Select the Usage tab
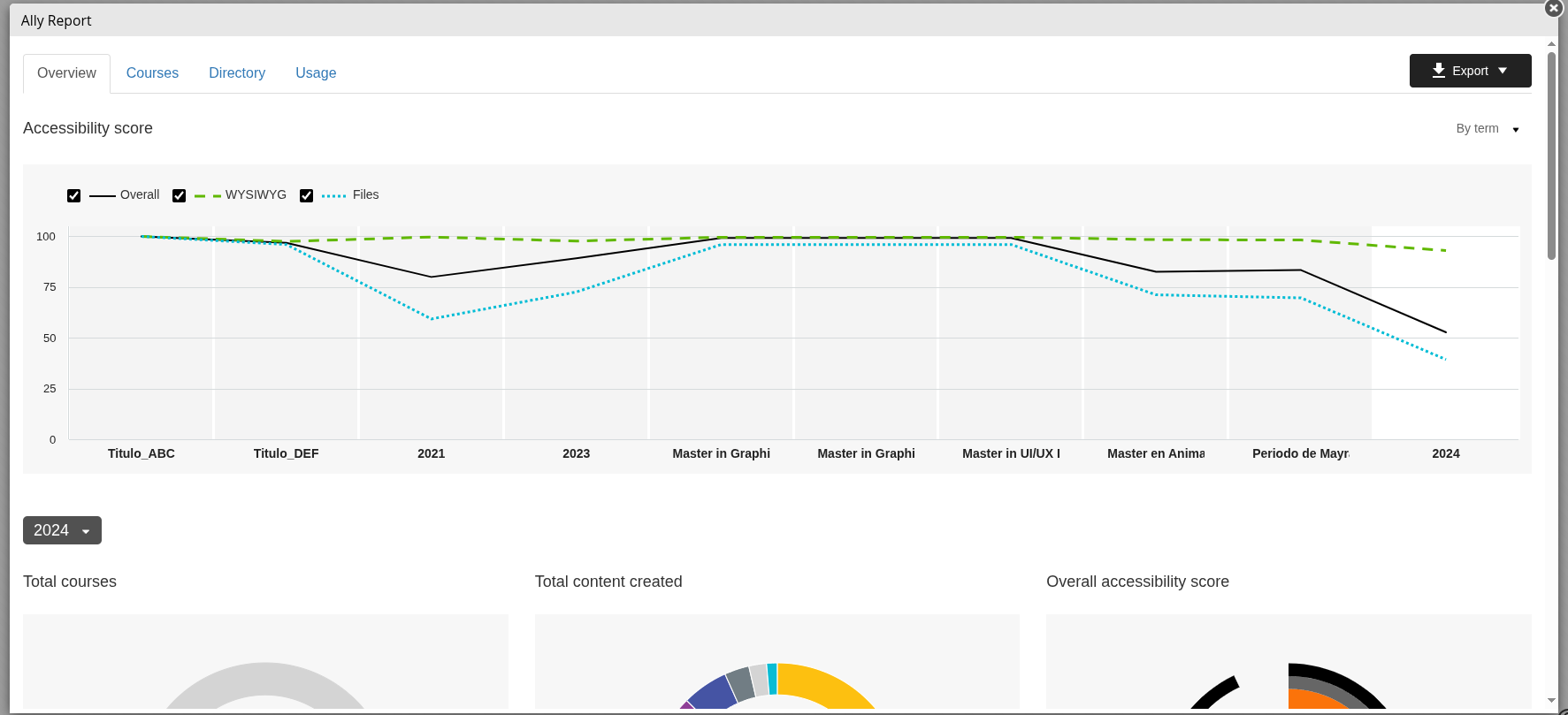The height and width of the screenshot is (715, 1568). 316,73
